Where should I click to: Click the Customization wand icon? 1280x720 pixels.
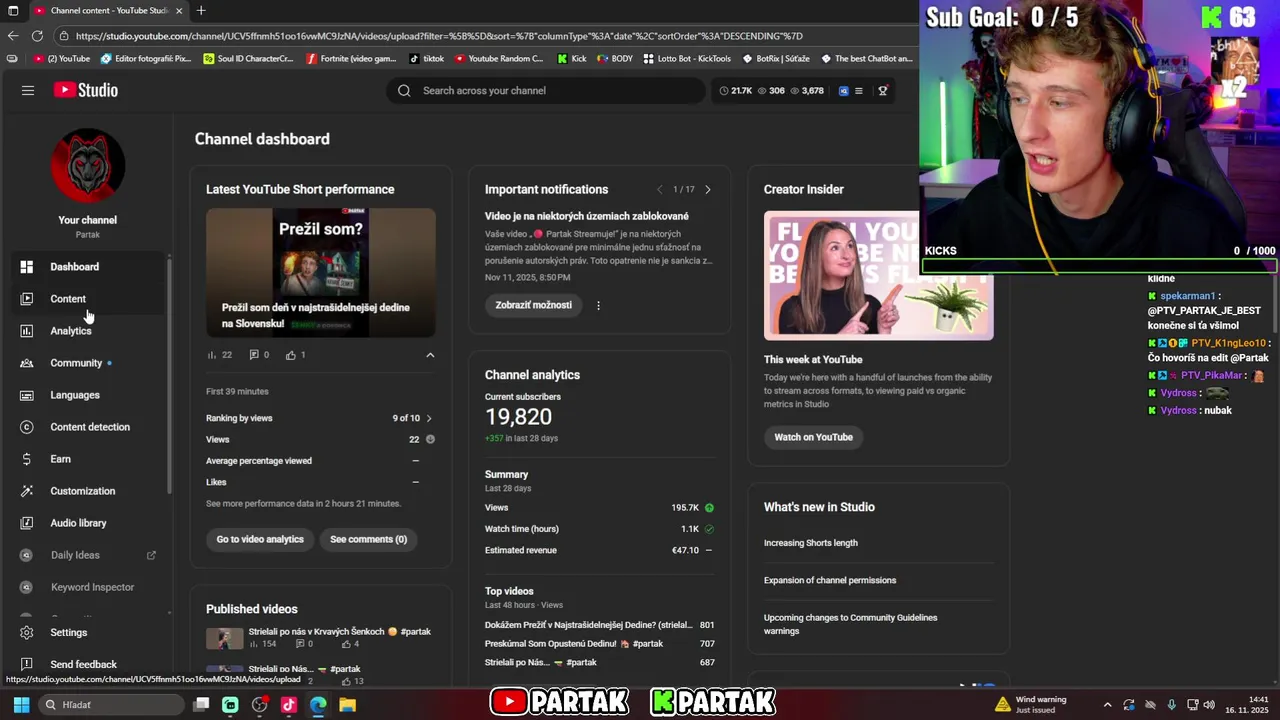click(27, 491)
